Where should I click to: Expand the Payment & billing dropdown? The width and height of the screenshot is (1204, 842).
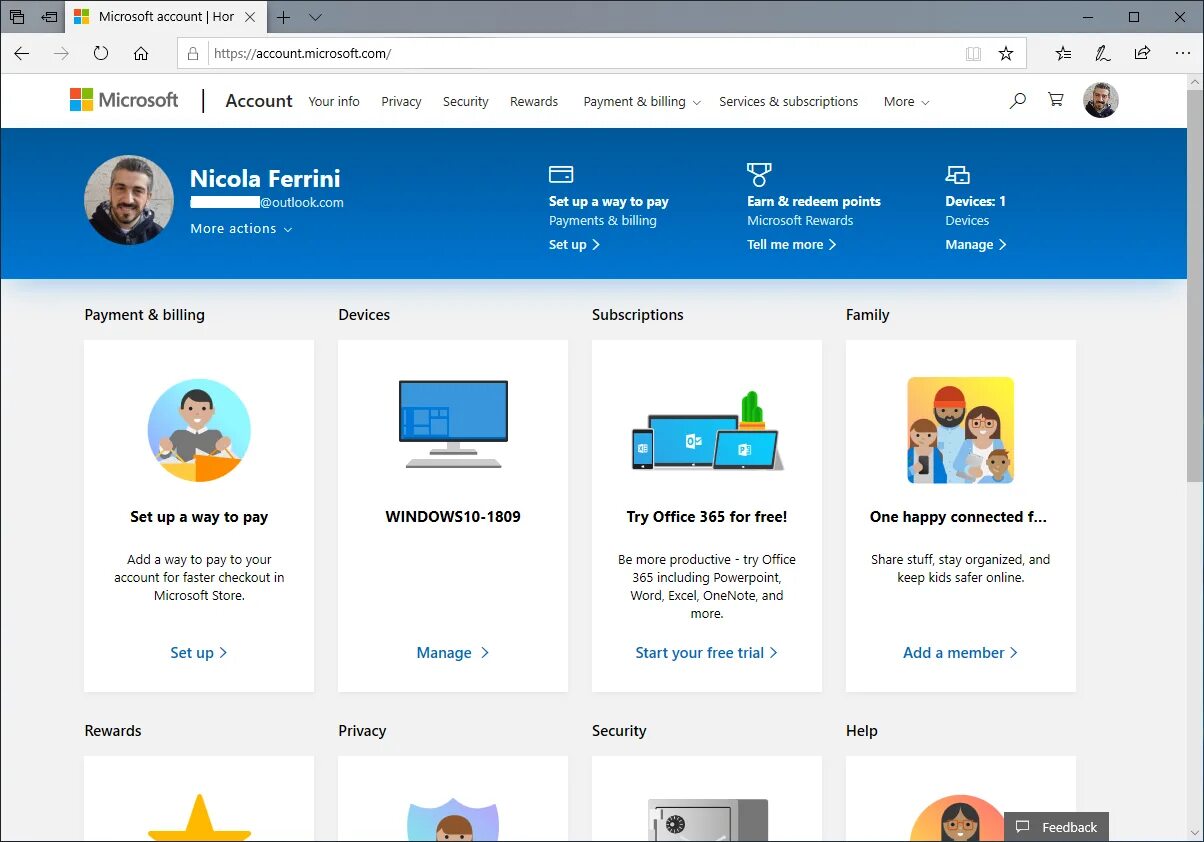click(x=642, y=101)
